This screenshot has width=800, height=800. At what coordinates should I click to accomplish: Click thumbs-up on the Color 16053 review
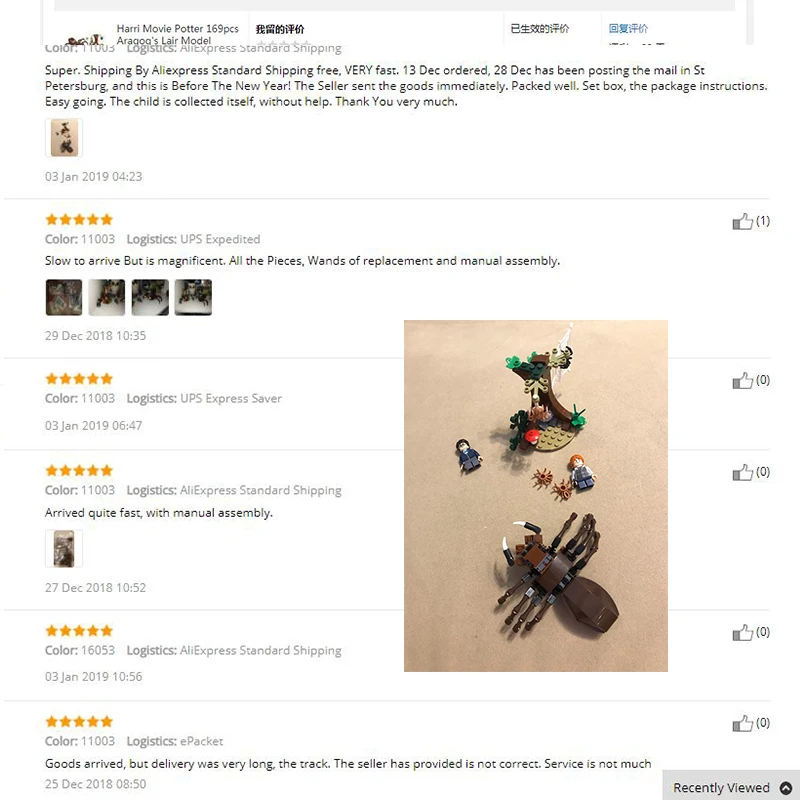[x=742, y=633]
